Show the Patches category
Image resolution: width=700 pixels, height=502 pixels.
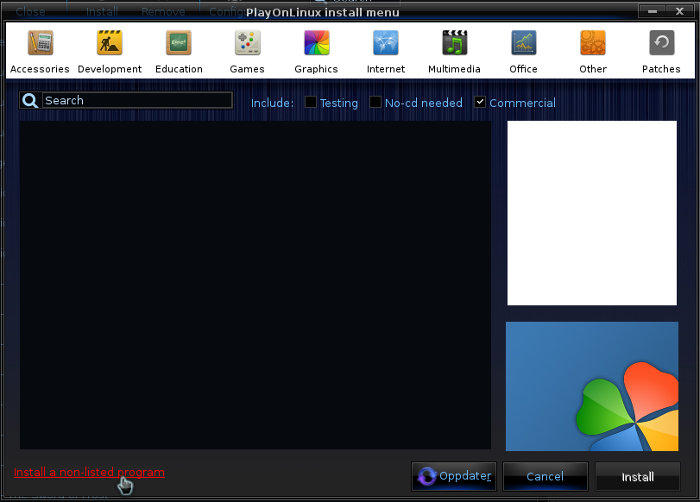[x=662, y=51]
